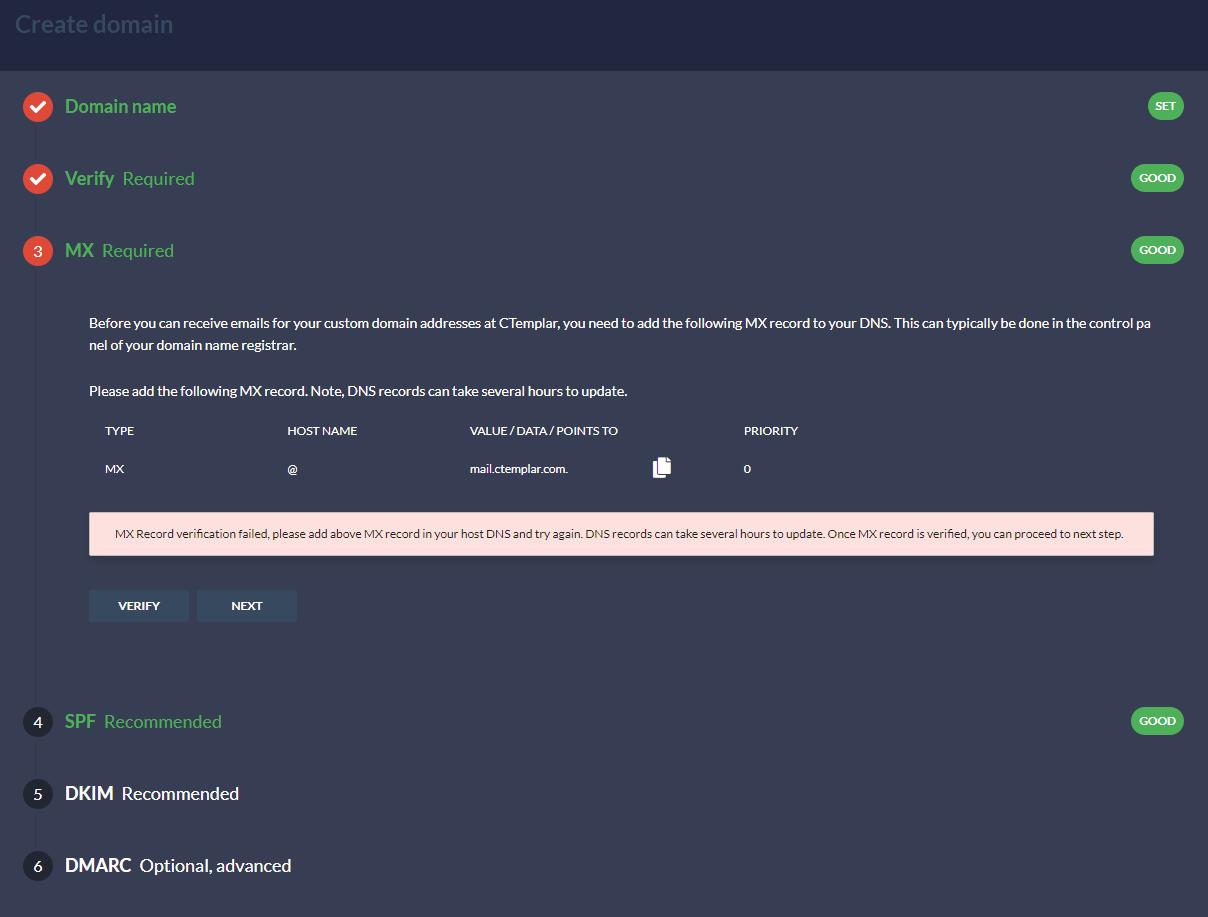This screenshot has height=917, width=1208.
Task: Click the MX verification failed error banner
Action: coord(621,533)
